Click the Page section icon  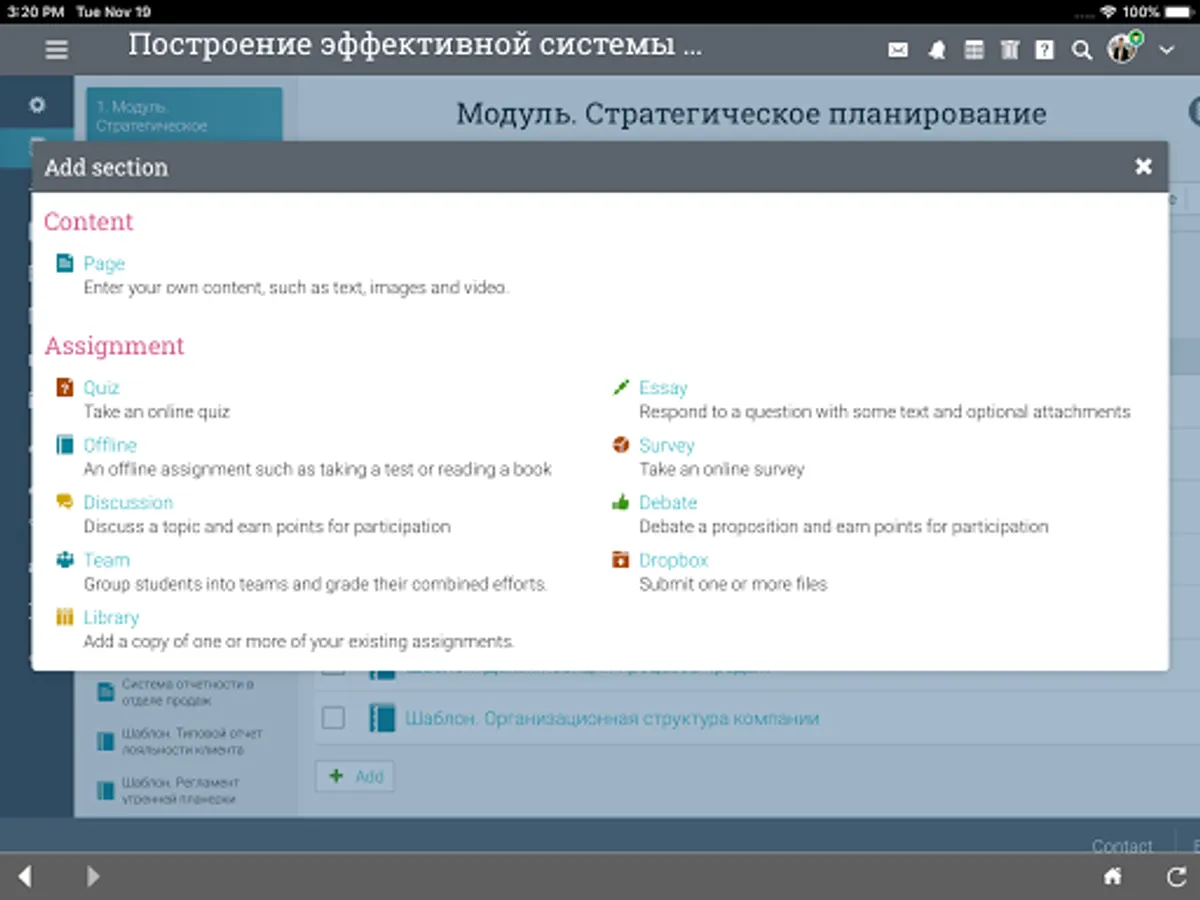pos(65,264)
